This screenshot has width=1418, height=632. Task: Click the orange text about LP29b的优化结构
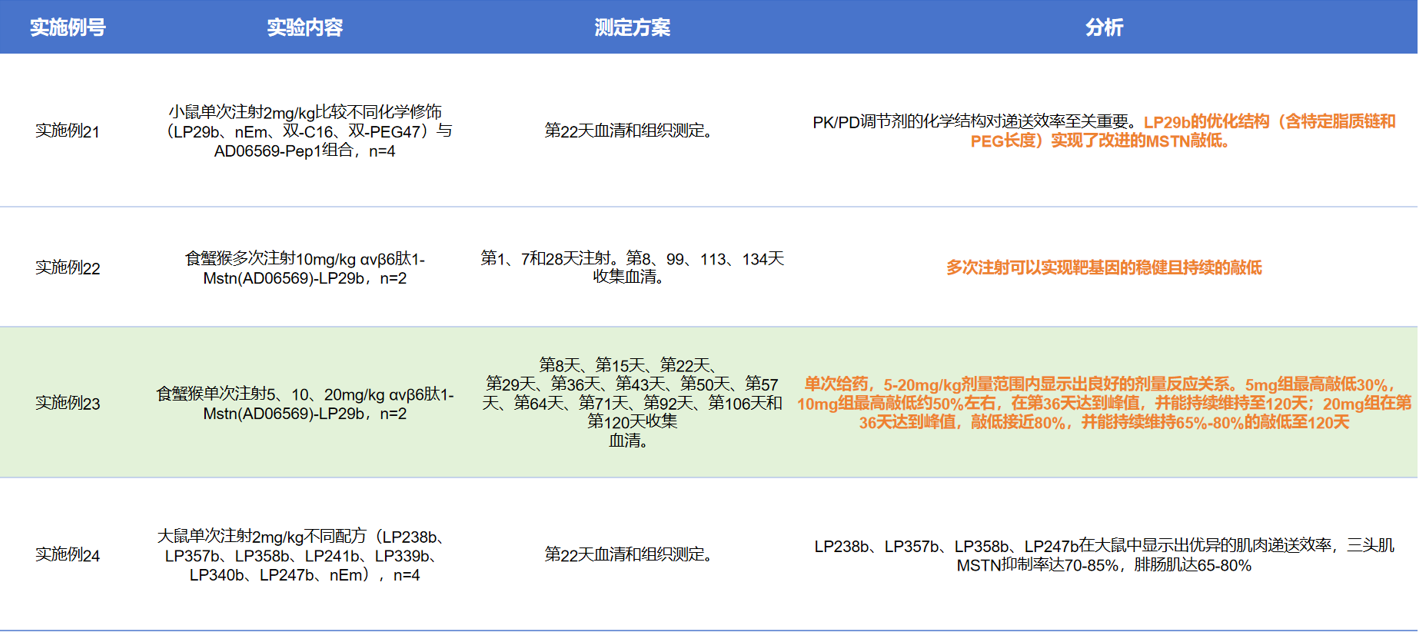[1270, 122]
